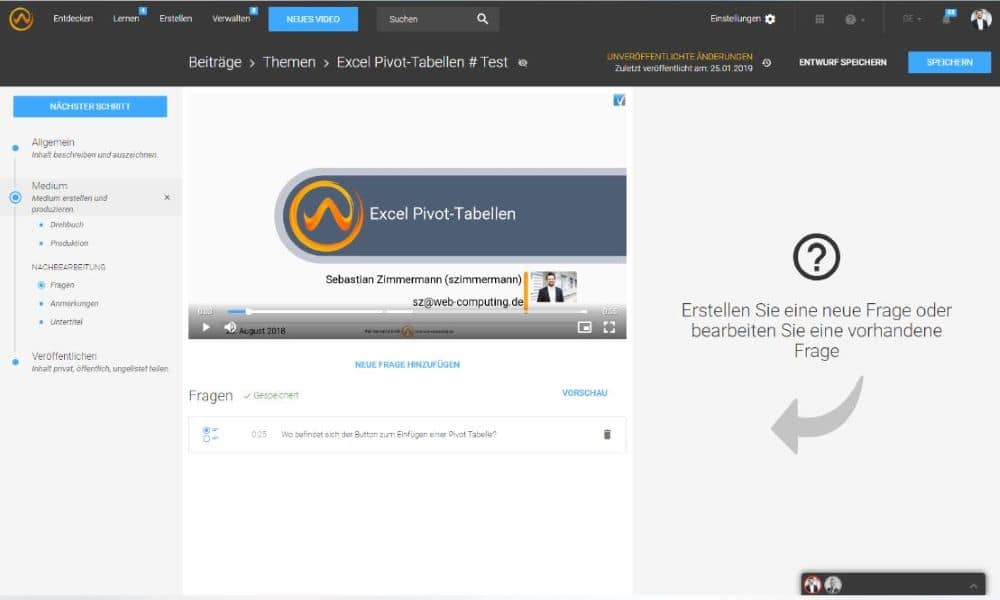Screen dimensions: 1000x600
Task: Collapse the Medium step with the X icon
Action: pos(167,198)
